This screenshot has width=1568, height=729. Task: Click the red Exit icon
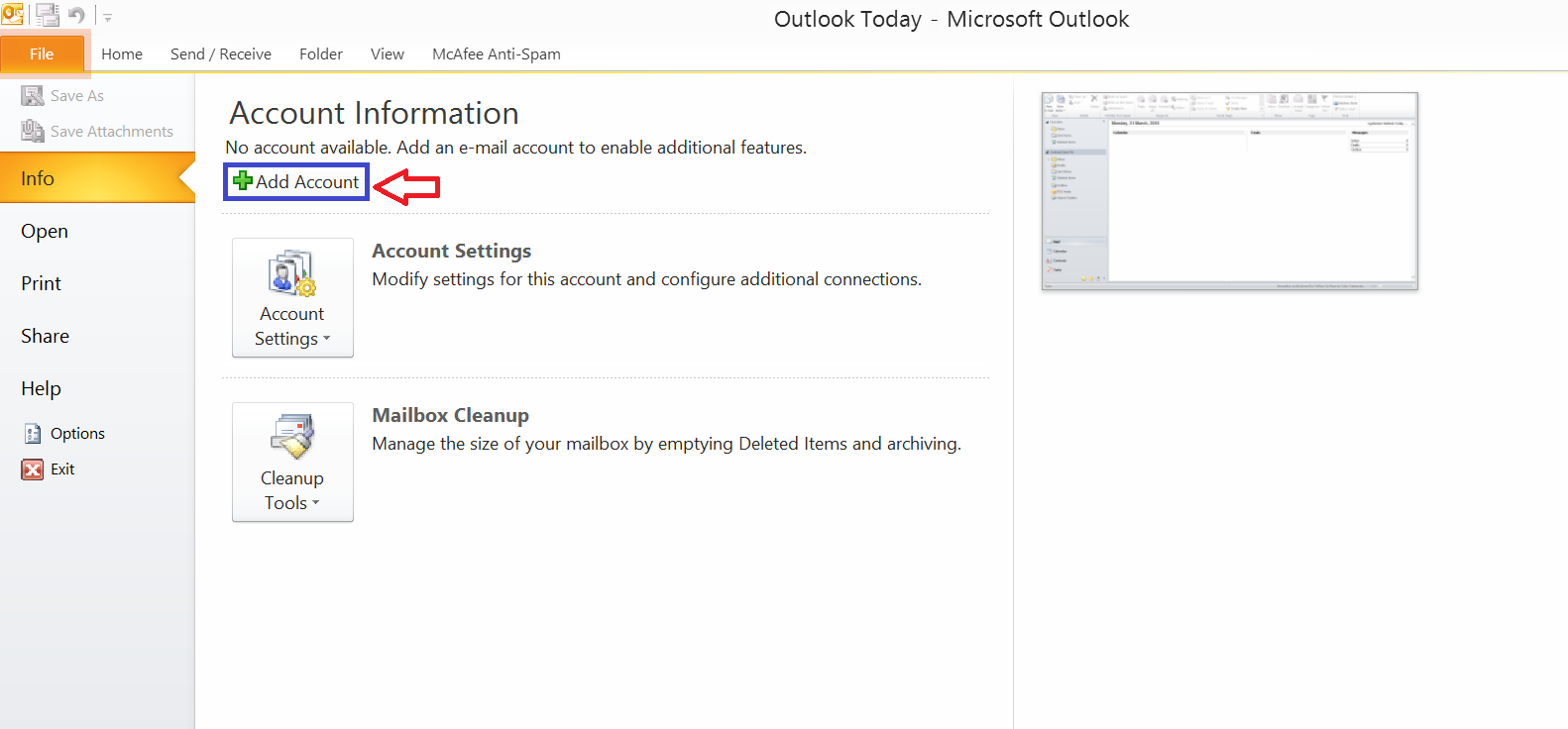pos(33,469)
